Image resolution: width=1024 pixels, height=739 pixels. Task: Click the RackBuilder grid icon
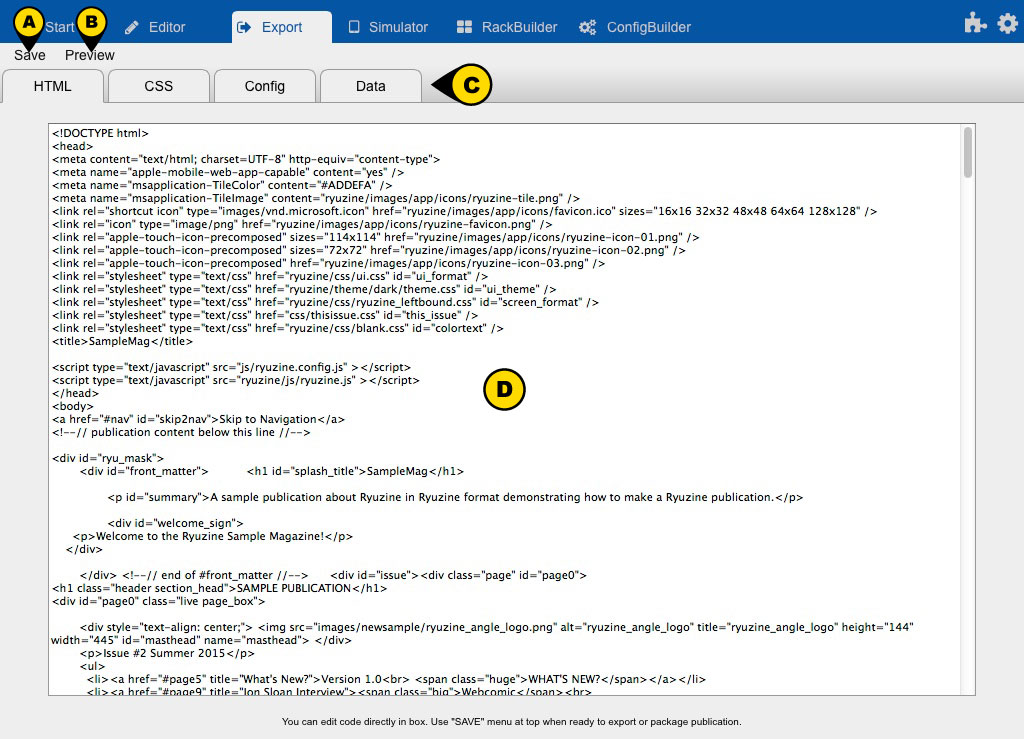point(464,27)
